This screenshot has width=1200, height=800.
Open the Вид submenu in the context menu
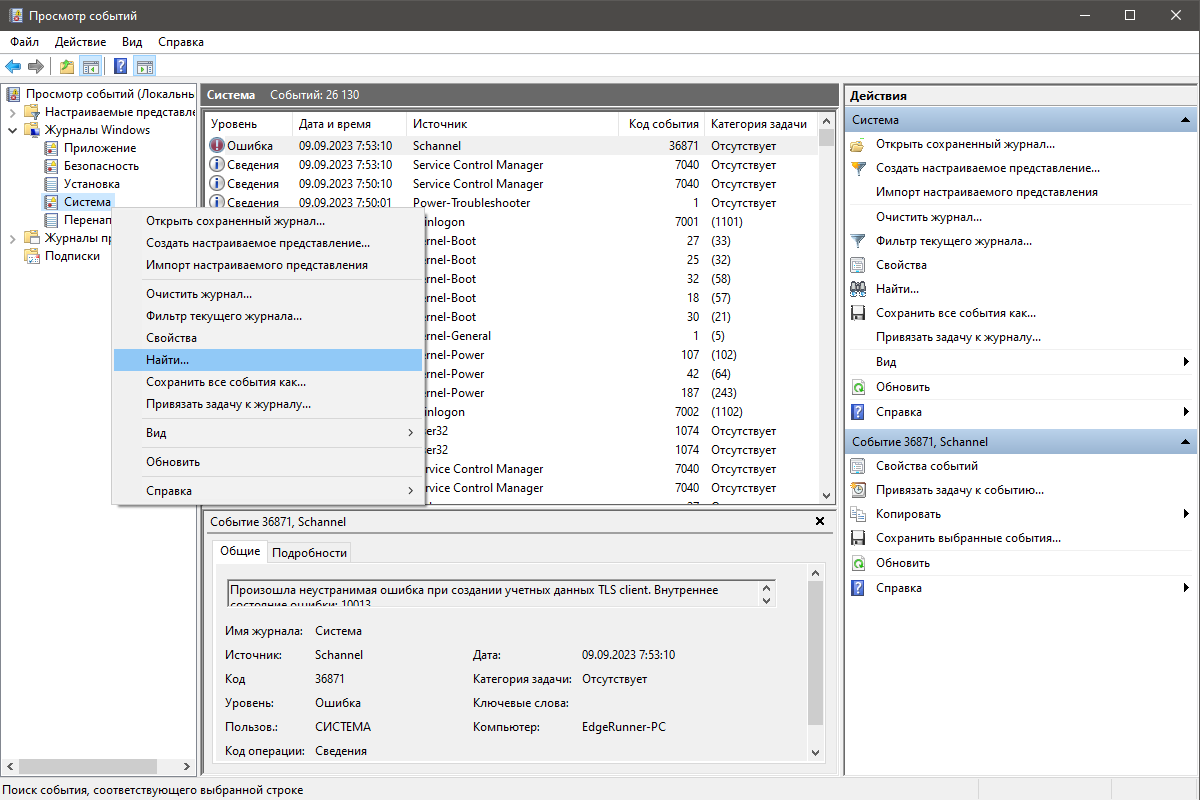click(268, 433)
